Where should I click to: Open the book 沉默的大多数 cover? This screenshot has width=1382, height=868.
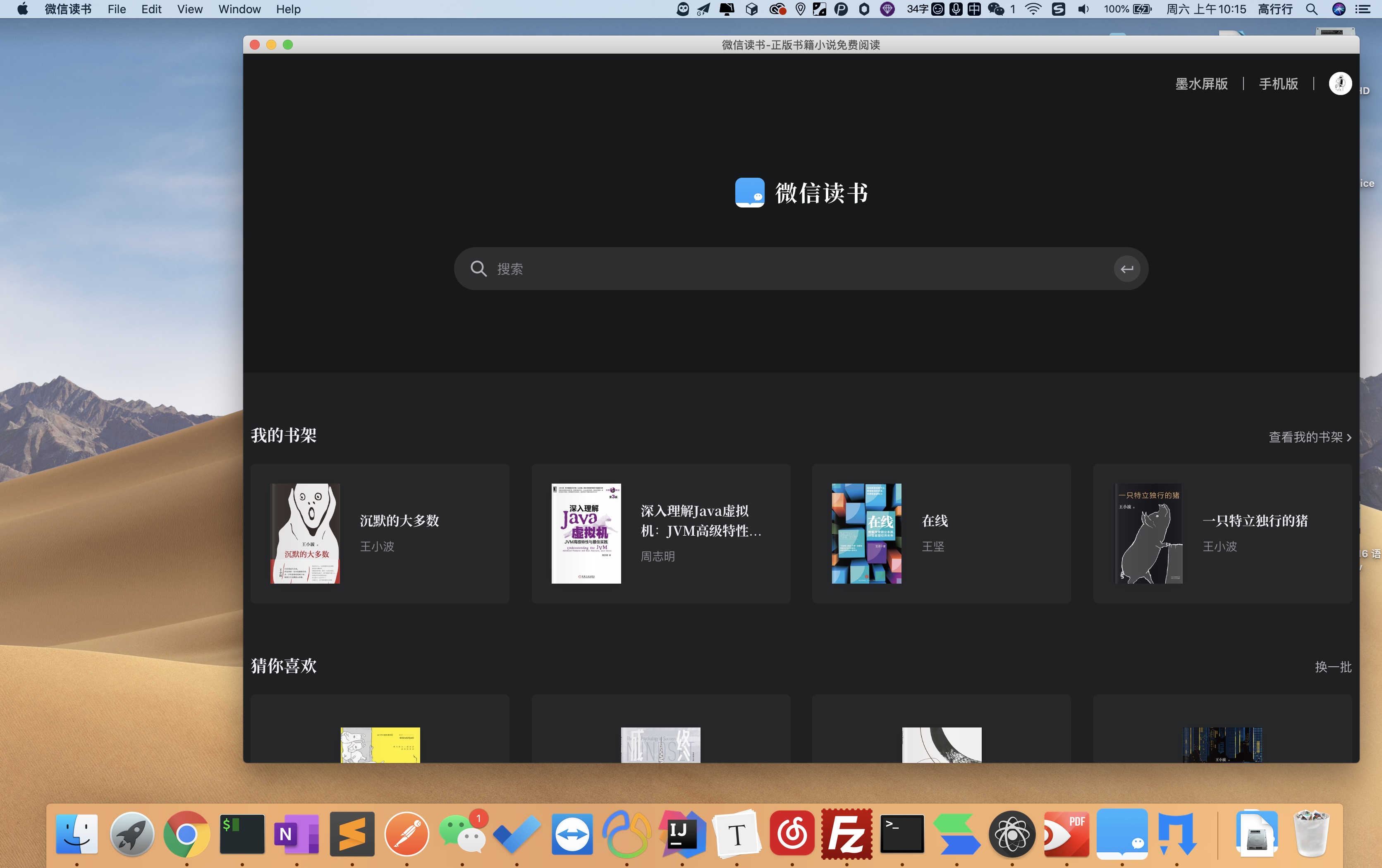tap(305, 534)
